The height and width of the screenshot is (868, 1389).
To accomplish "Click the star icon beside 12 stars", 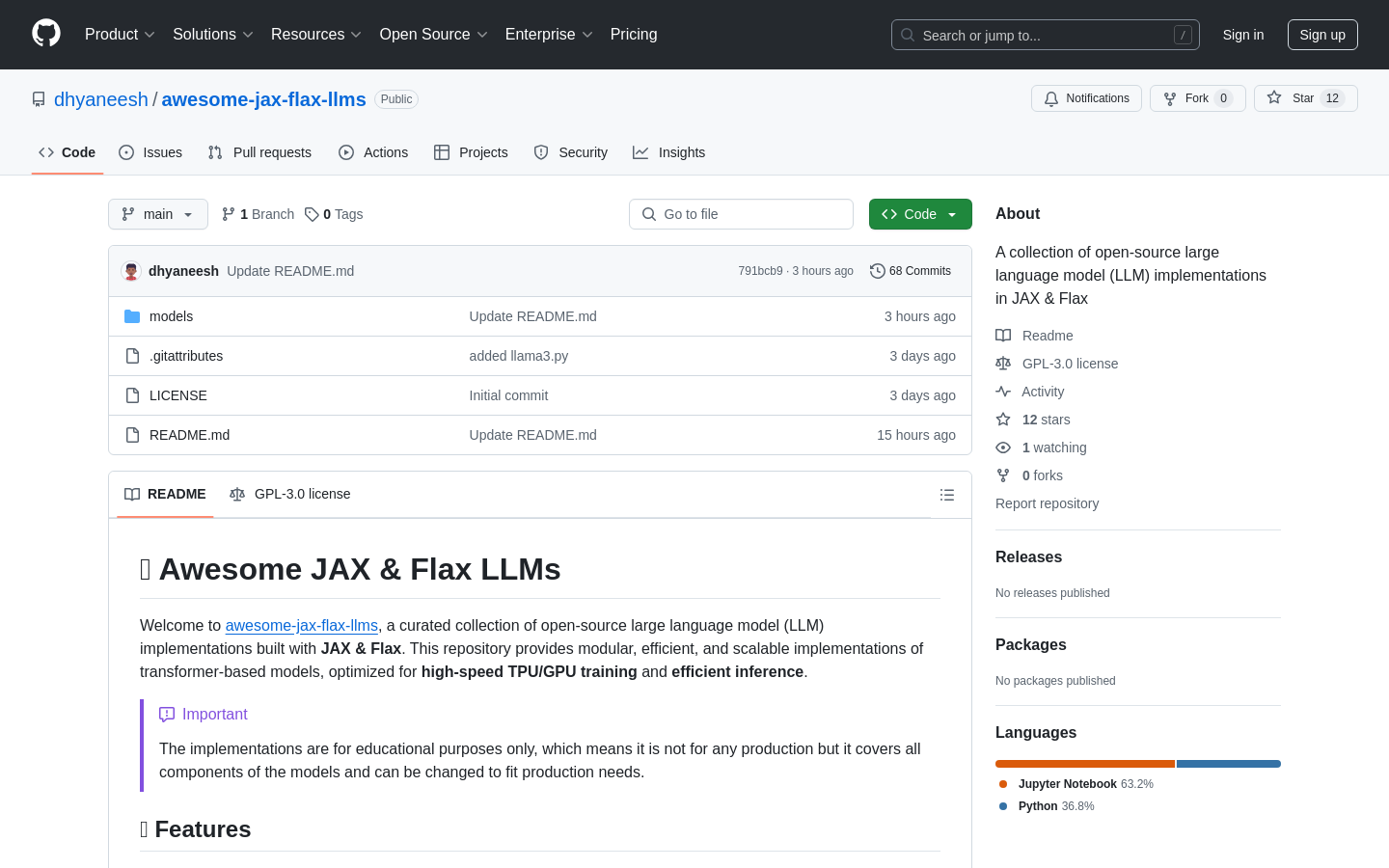I will tap(1003, 420).
